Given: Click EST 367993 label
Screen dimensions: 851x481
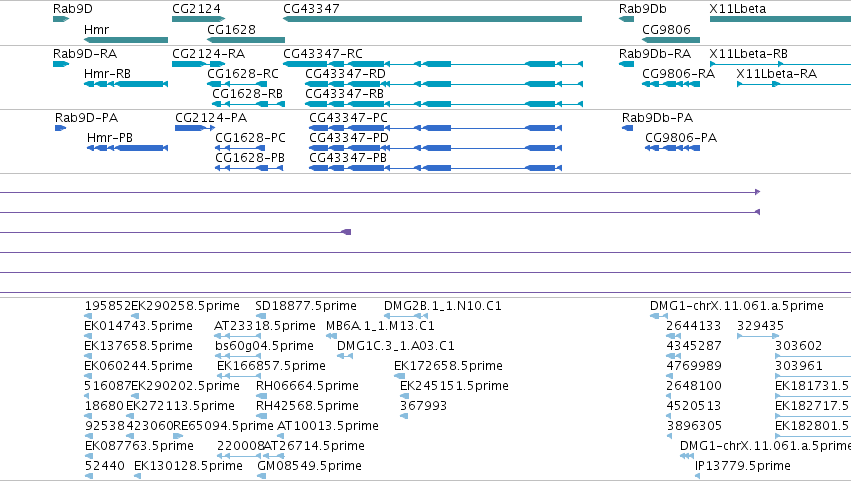Looking at the screenshot, I should coord(423,406).
